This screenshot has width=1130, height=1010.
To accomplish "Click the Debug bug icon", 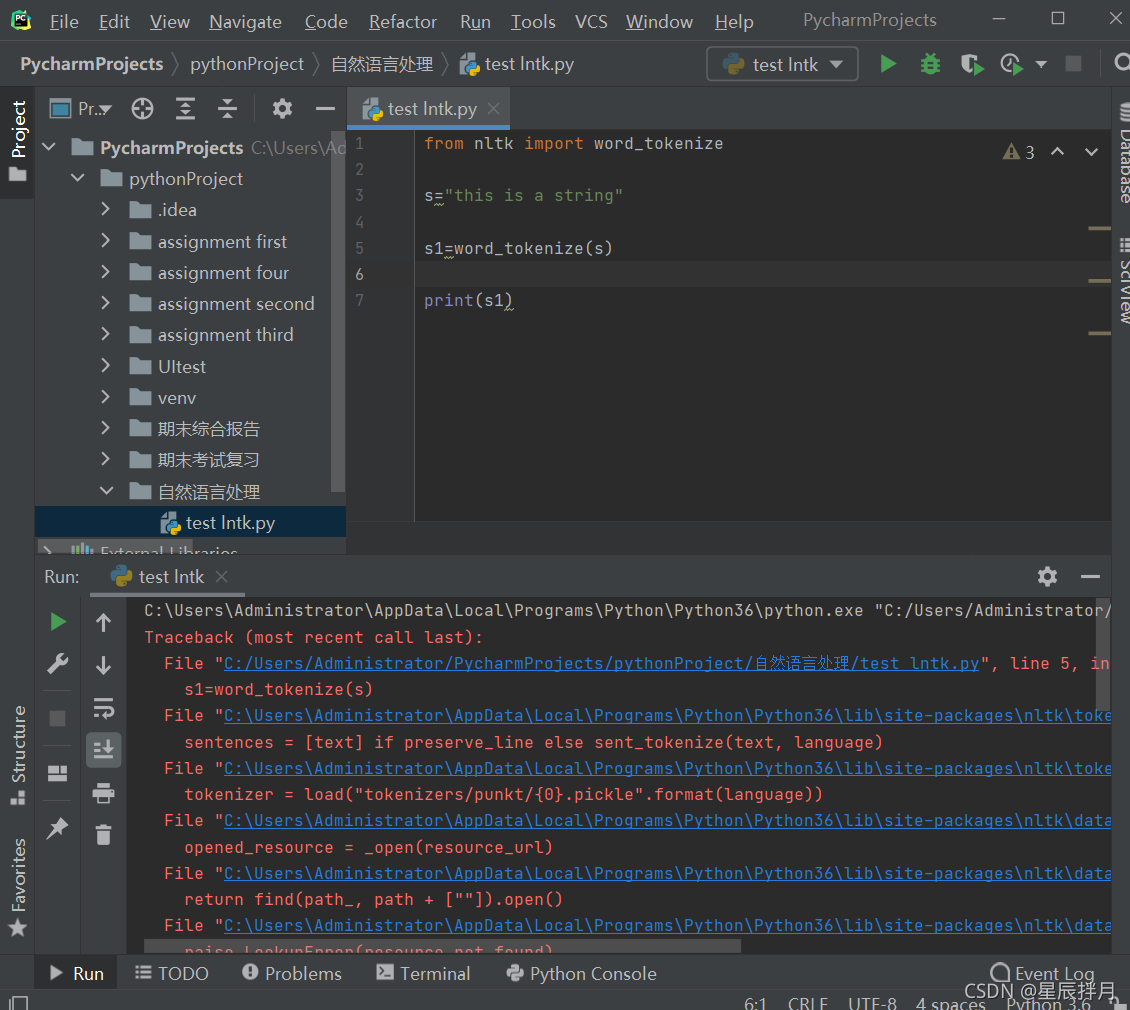I will 930,64.
